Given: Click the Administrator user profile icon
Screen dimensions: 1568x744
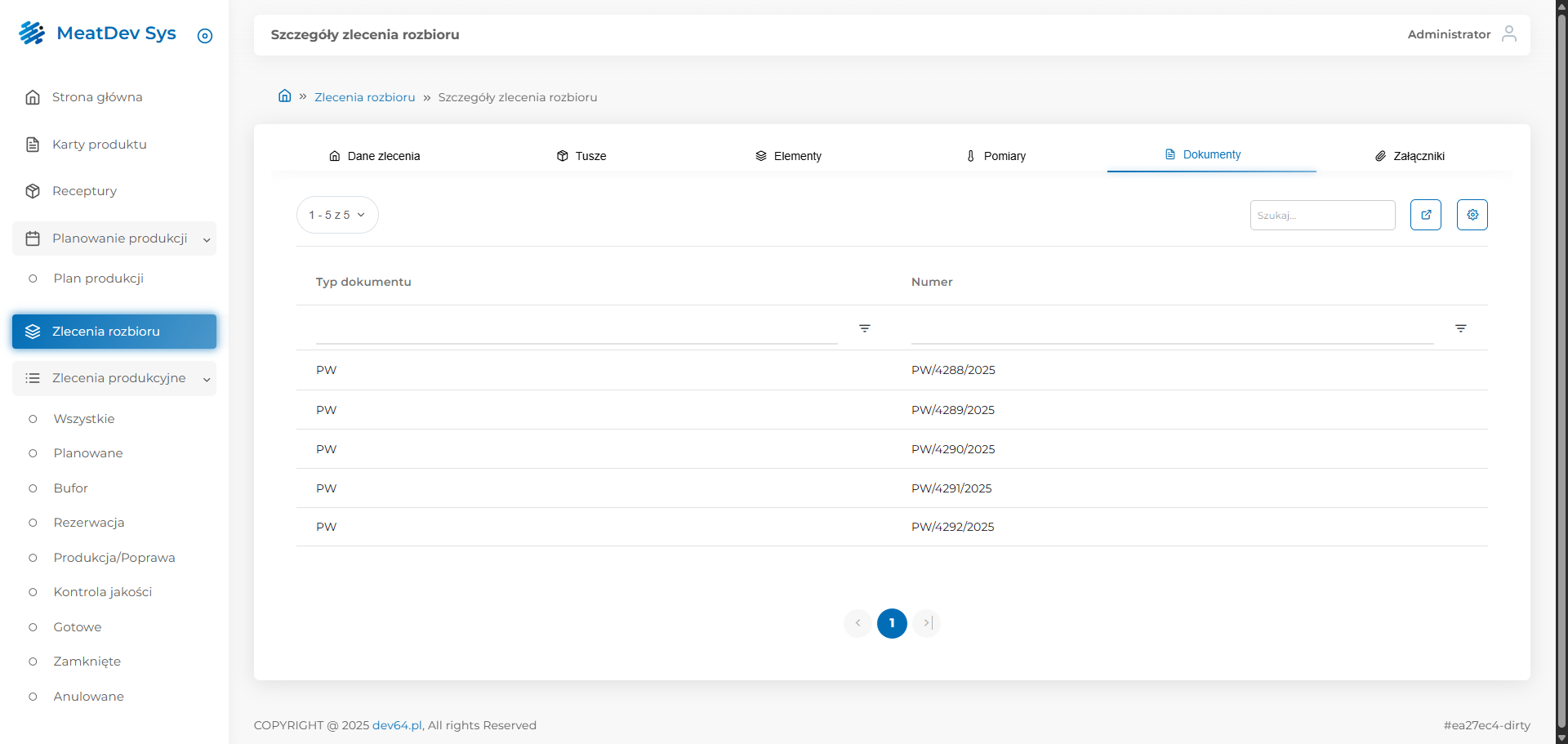Looking at the screenshot, I should coord(1508,33).
